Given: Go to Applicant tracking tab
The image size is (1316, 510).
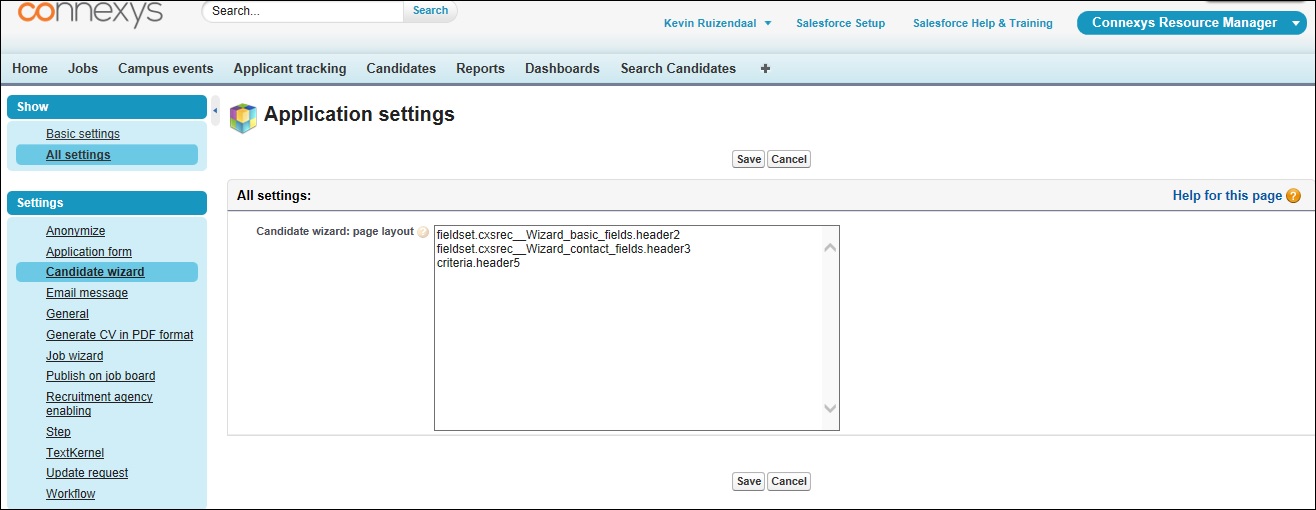Looking at the screenshot, I should pyautogui.click(x=290, y=69).
